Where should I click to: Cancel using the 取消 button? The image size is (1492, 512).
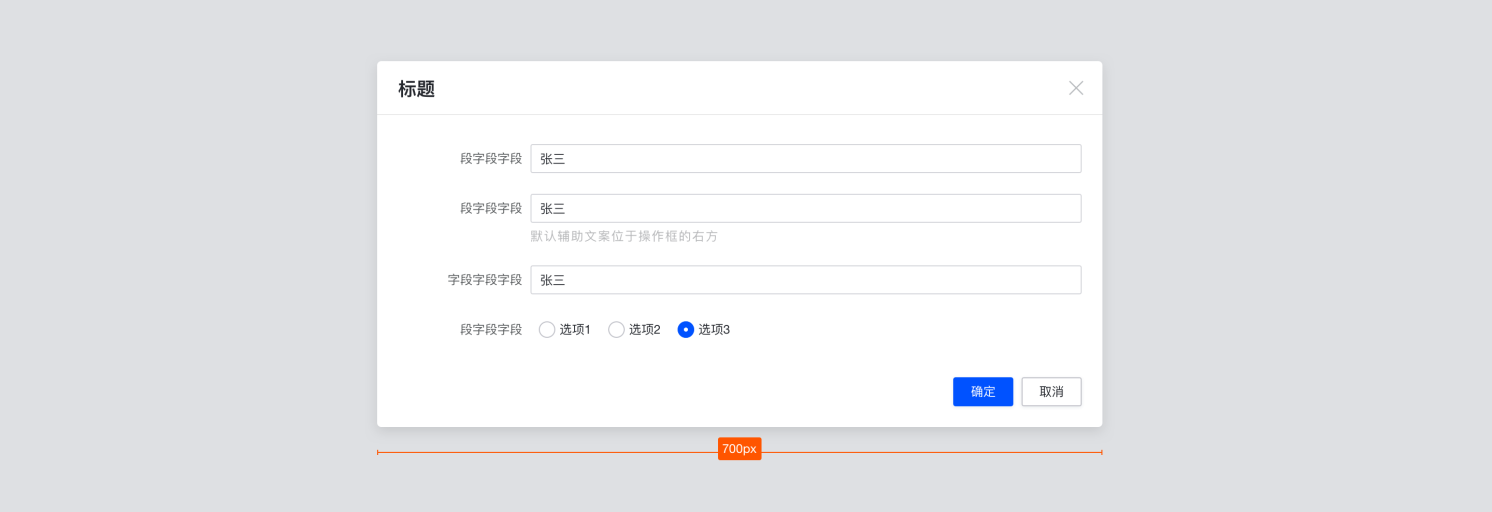point(1051,392)
